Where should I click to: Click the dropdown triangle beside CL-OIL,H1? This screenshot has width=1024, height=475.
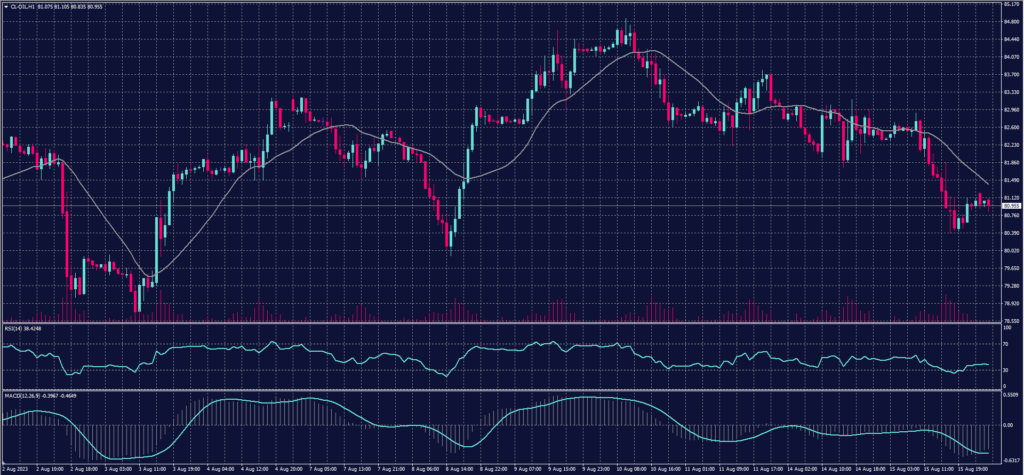(x=4, y=5)
